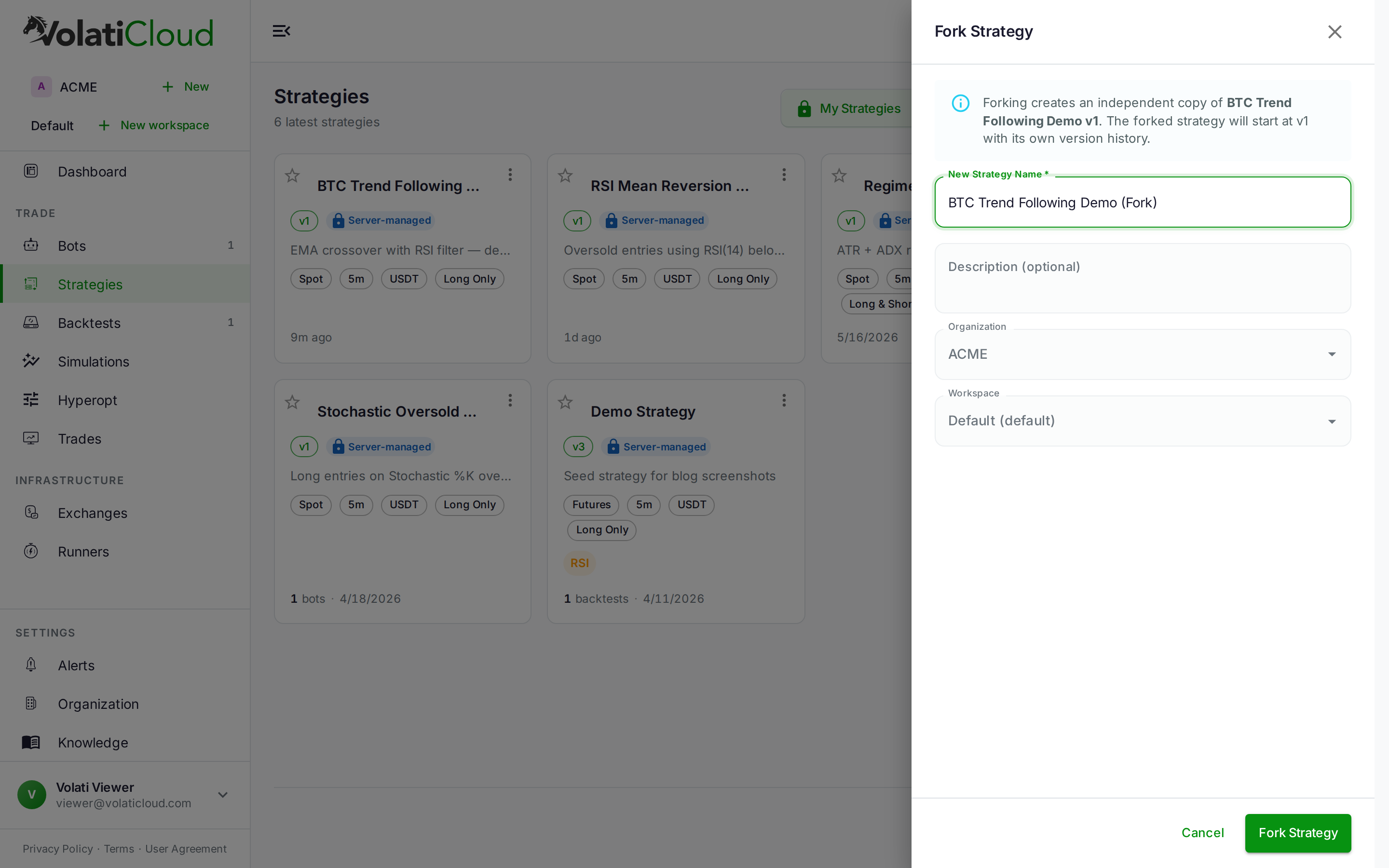Click the Volati Viewer avatar
Image resolution: width=1389 pixels, height=868 pixels.
click(x=31, y=795)
